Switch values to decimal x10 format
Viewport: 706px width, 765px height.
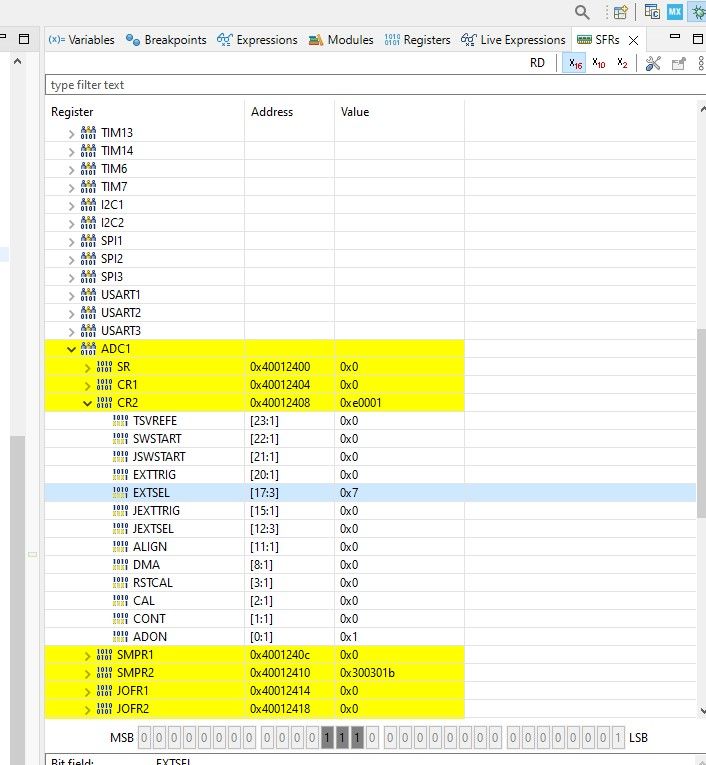[x=599, y=63]
